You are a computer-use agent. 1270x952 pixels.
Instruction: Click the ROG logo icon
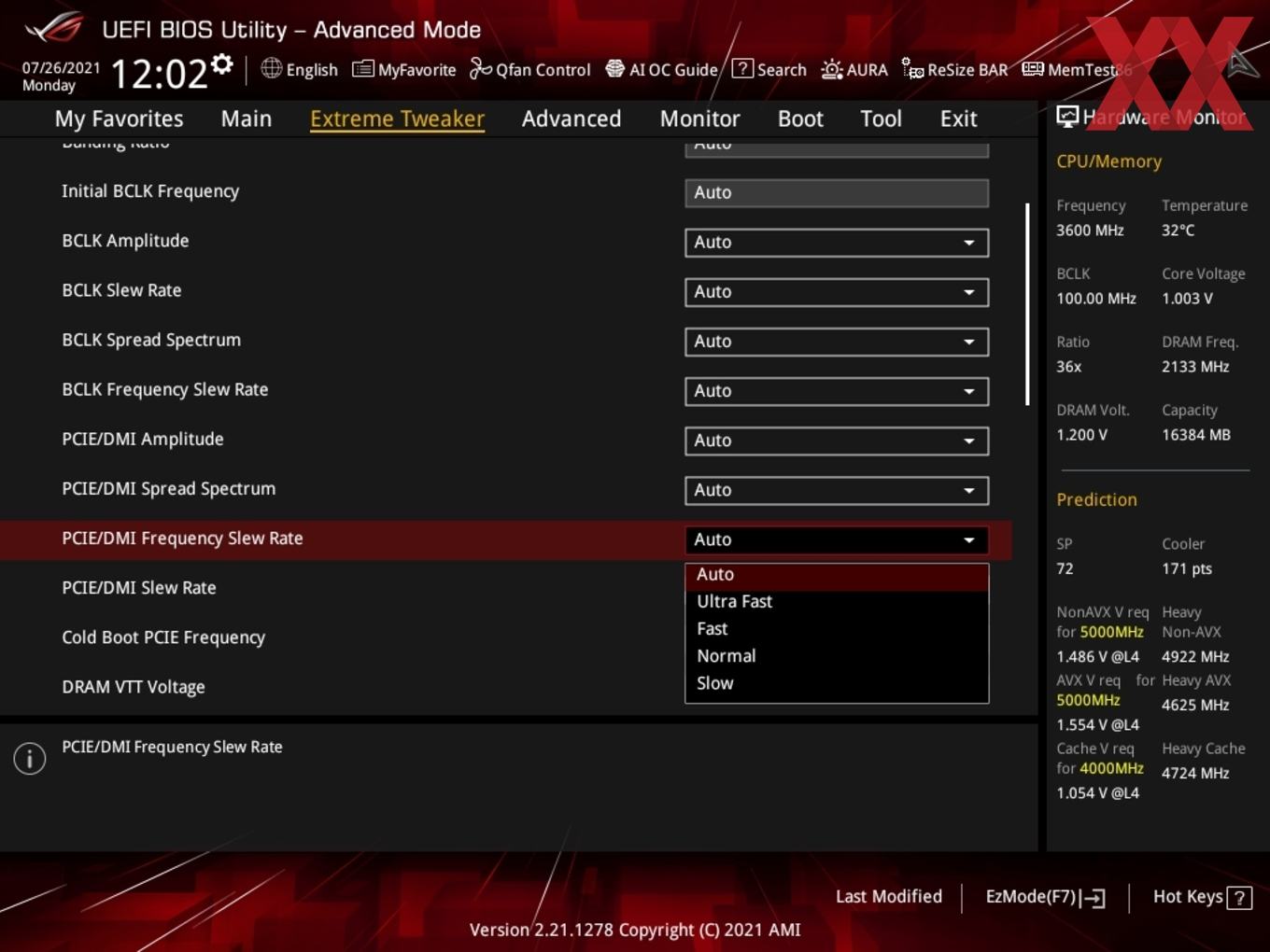(x=54, y=28)
